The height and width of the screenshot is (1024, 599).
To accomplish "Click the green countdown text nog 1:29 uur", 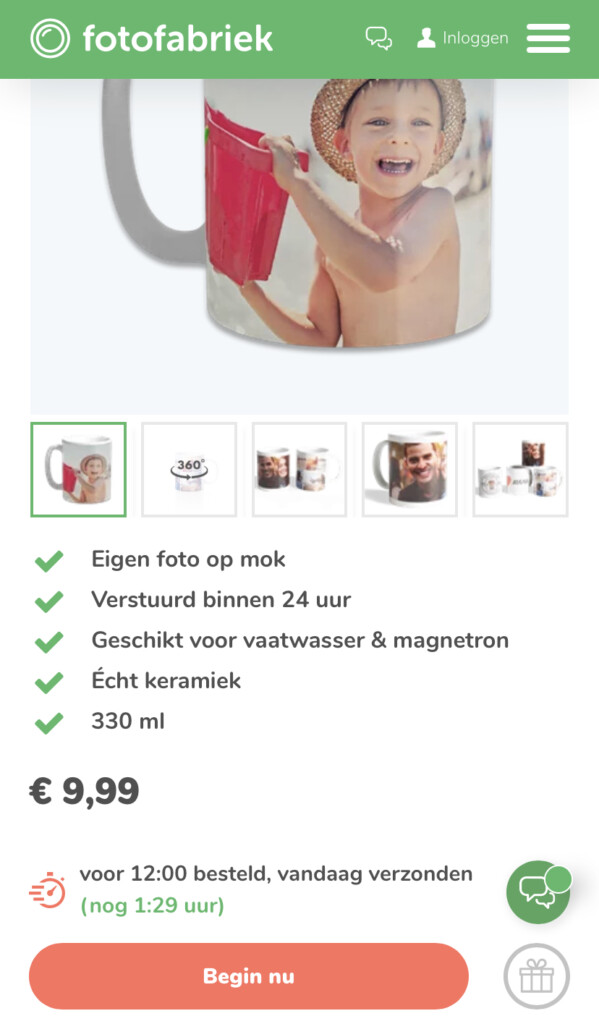I will [152, 906].
